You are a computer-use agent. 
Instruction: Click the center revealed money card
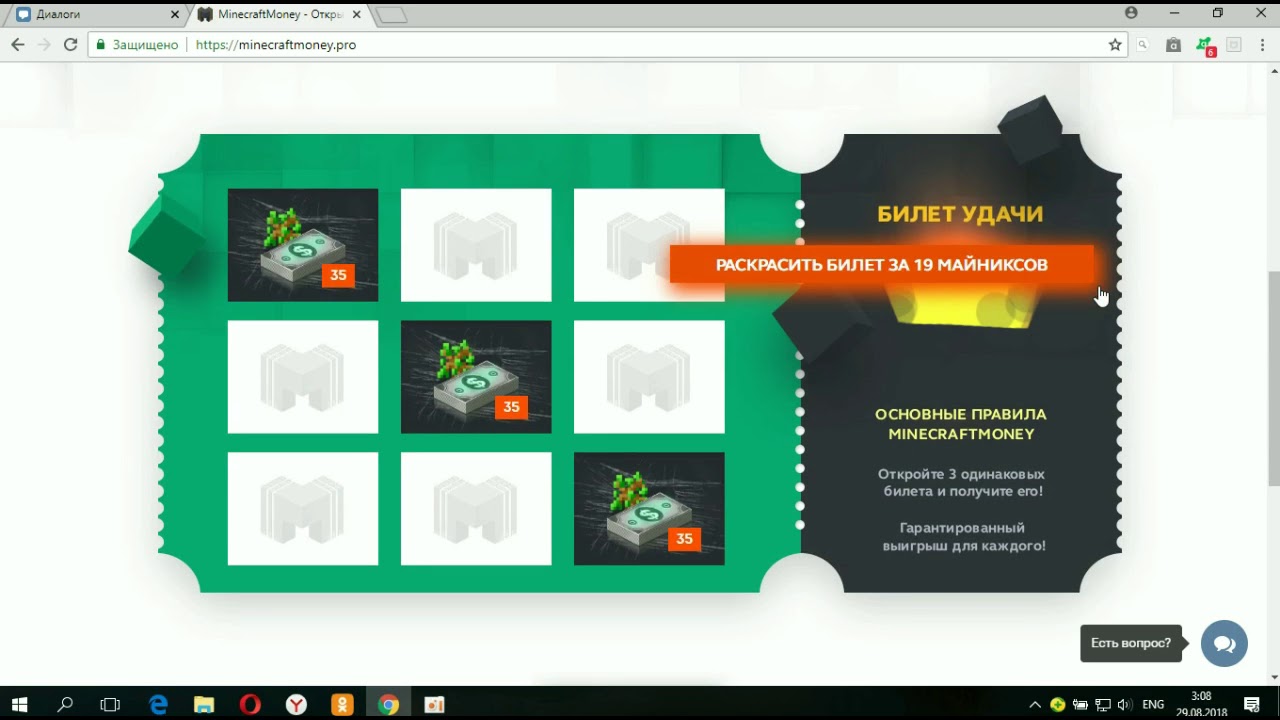coord(476,377)
